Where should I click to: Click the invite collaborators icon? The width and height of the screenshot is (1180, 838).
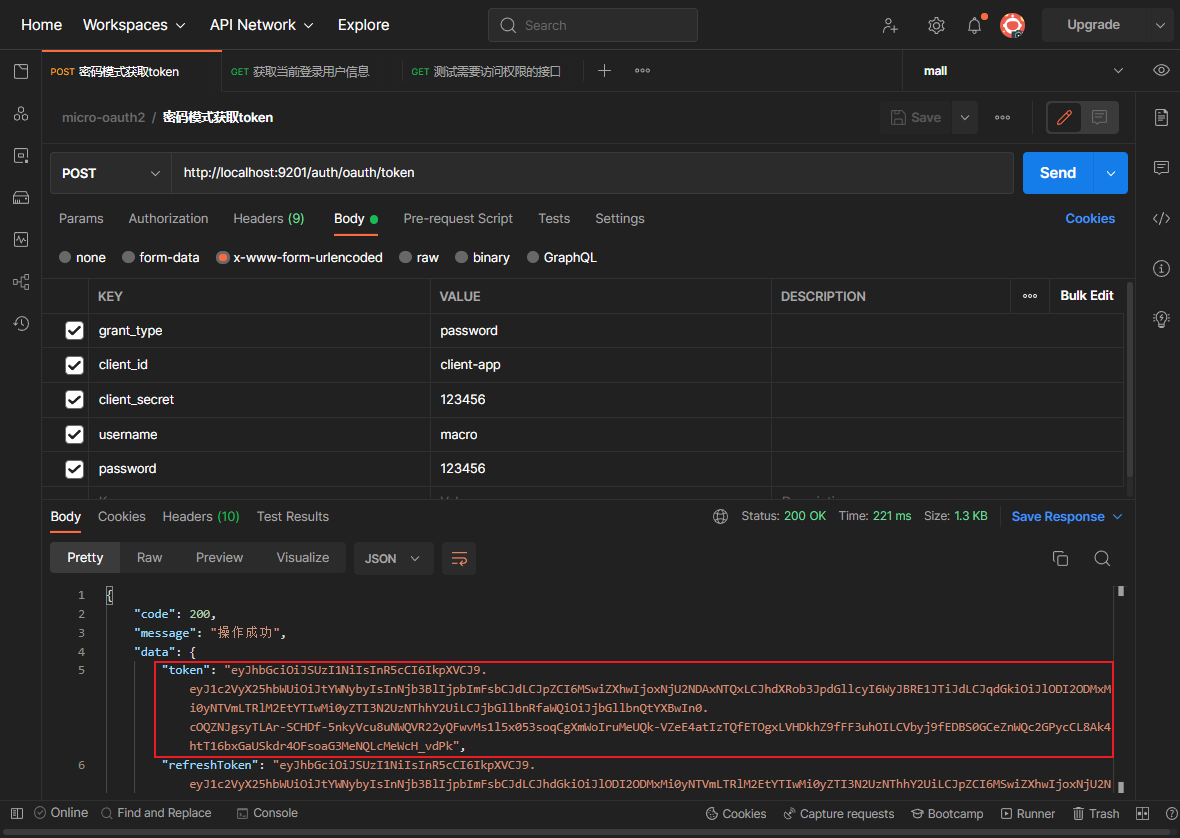click(890, 26)
